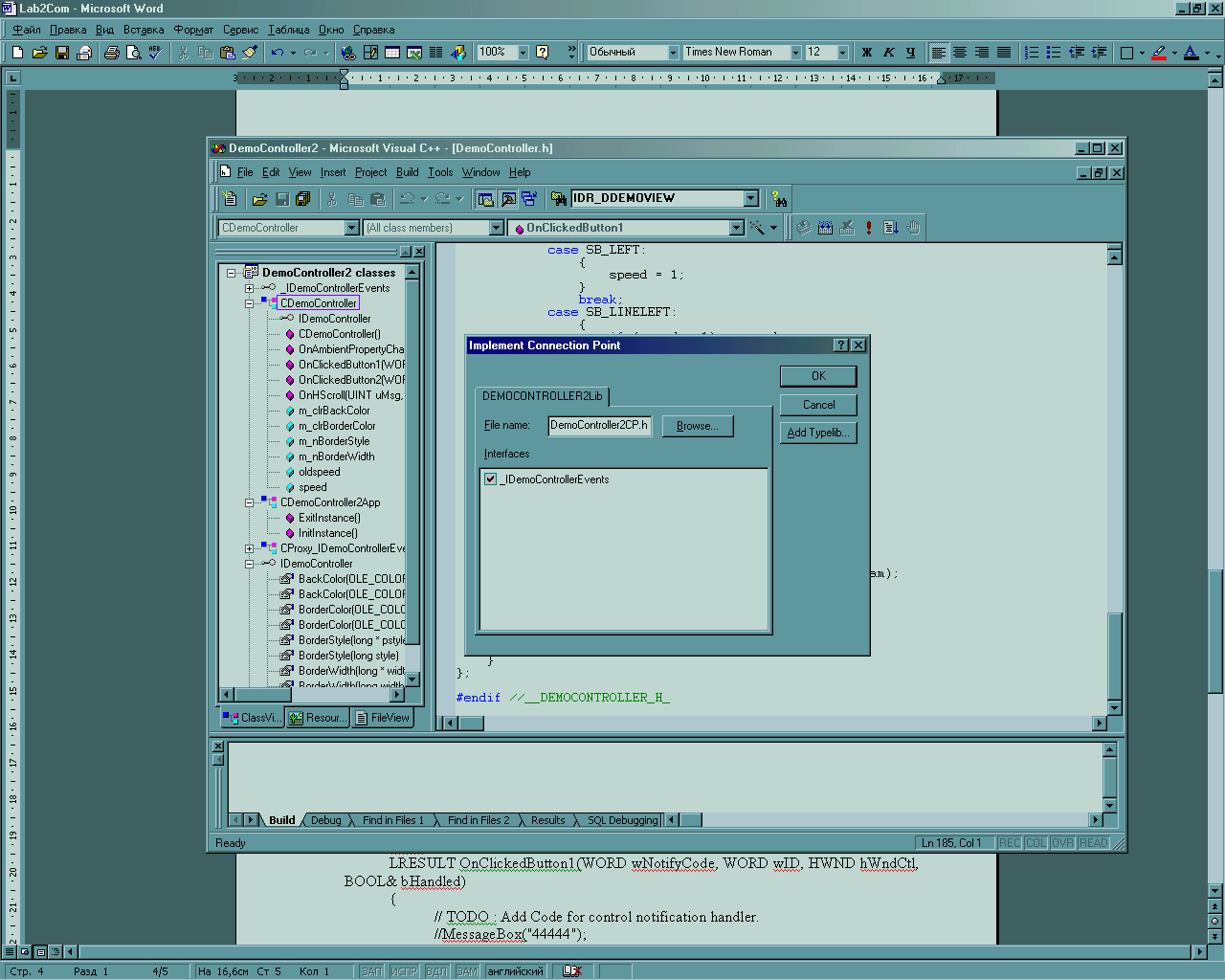The width and height of the screenshot is (1225, 980).
Task: Toggle Justify alignment in Word toolbar
Action: tap(1004, 53)
